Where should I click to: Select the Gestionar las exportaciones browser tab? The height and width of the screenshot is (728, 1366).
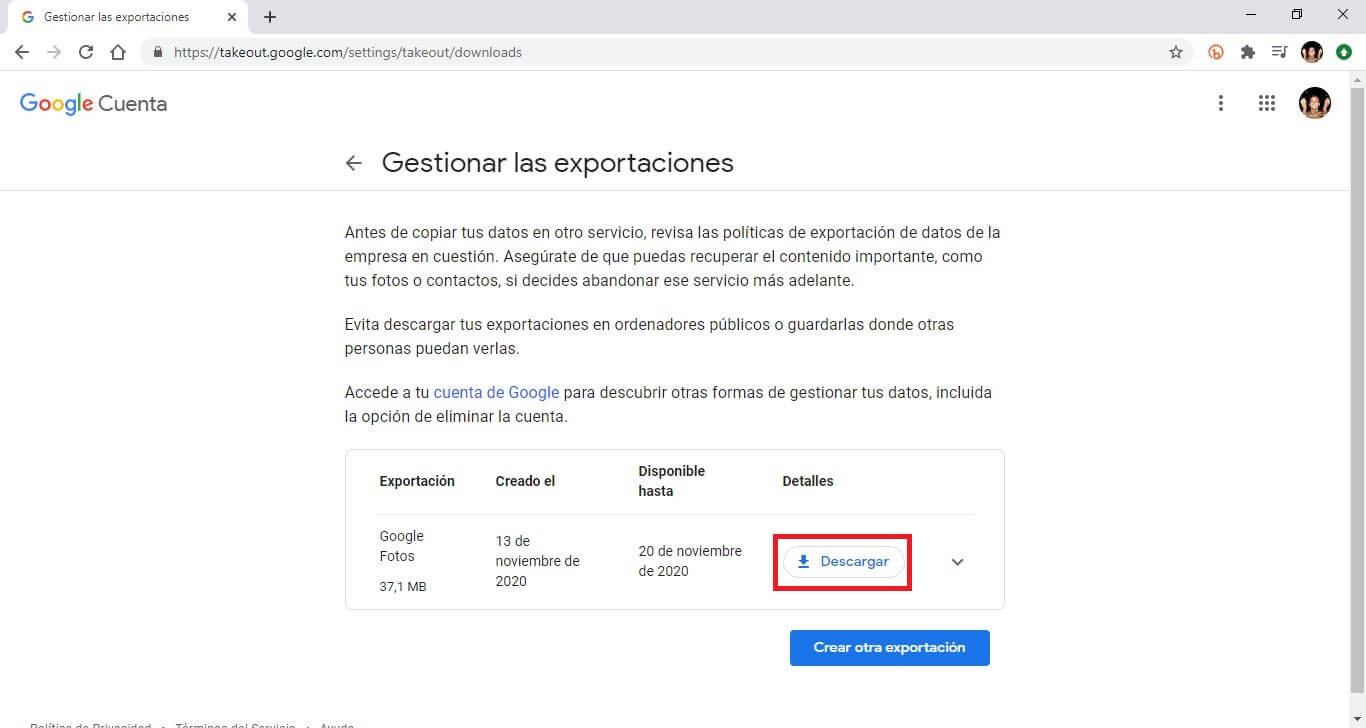[127, 17]
